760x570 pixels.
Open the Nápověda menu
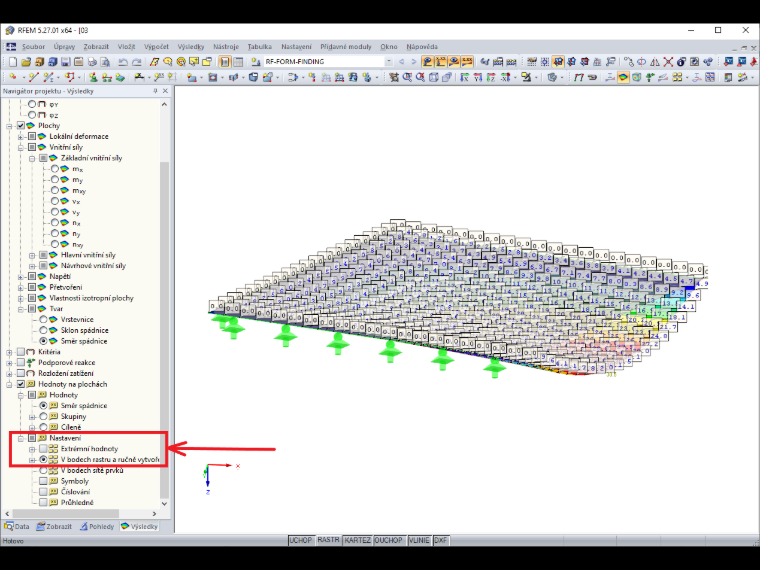[x=422, y=47]
